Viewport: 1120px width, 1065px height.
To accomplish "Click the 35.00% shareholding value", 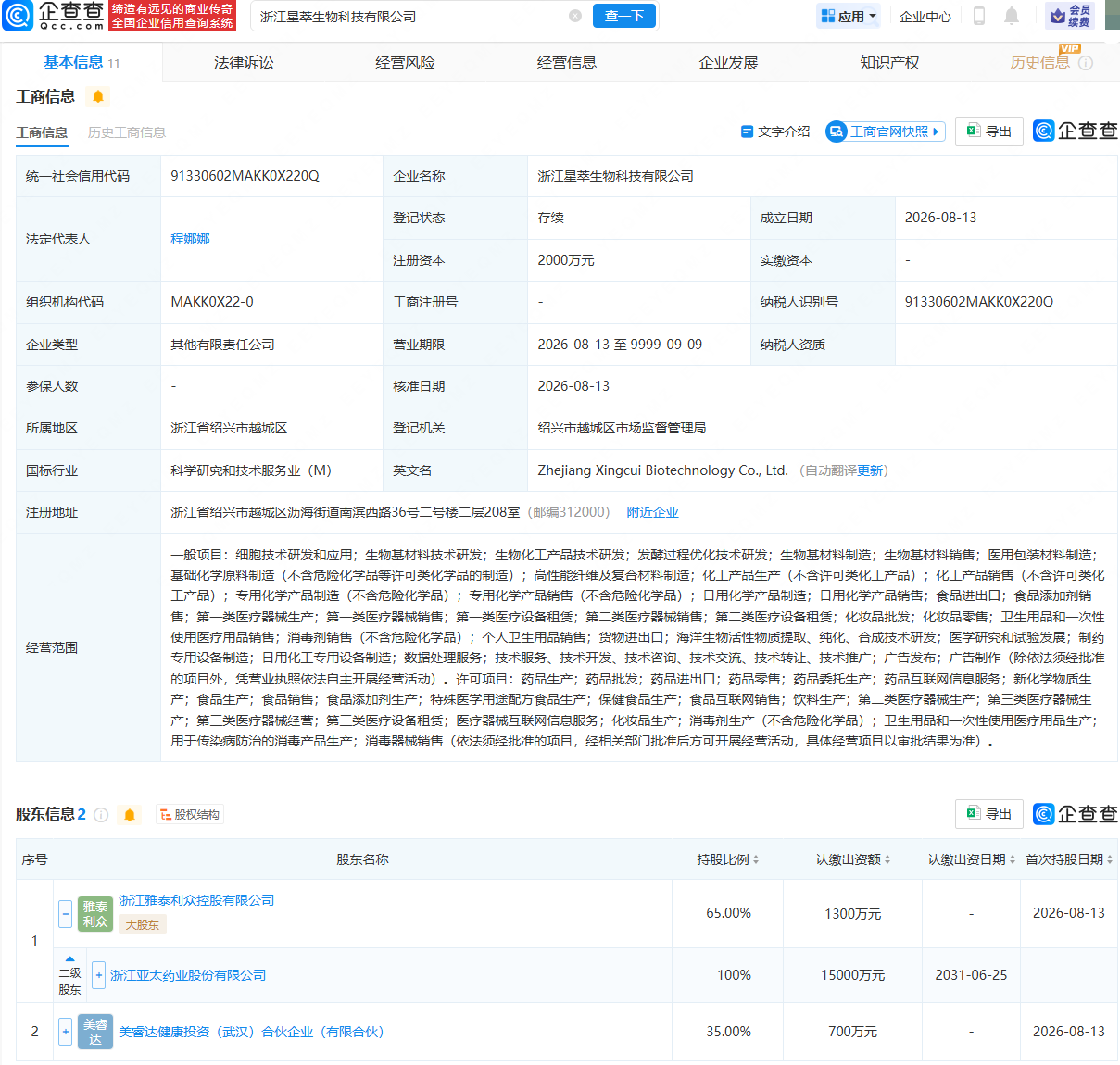I will point(729,1032).
